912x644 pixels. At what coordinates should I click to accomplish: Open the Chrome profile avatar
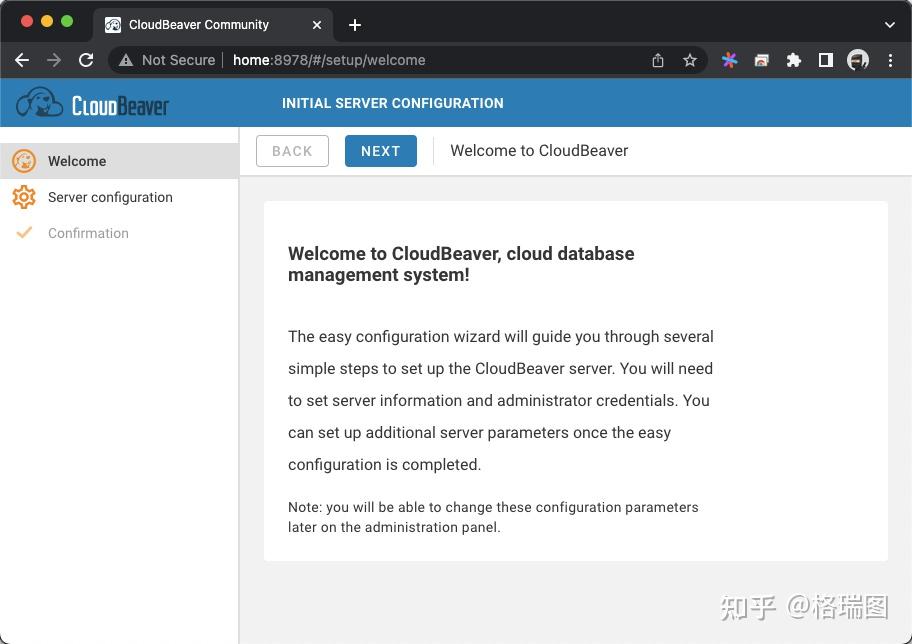pos(858,60)
